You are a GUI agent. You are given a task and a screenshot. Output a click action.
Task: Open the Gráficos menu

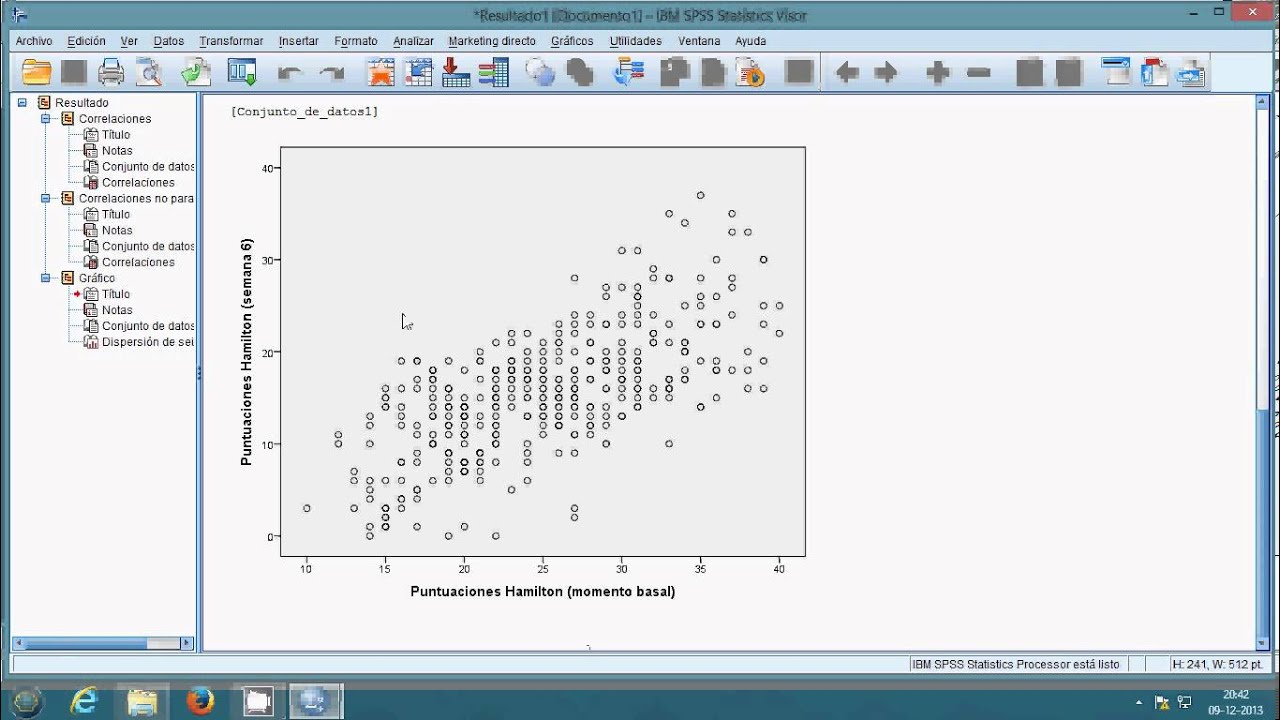(x=572, y=41)
